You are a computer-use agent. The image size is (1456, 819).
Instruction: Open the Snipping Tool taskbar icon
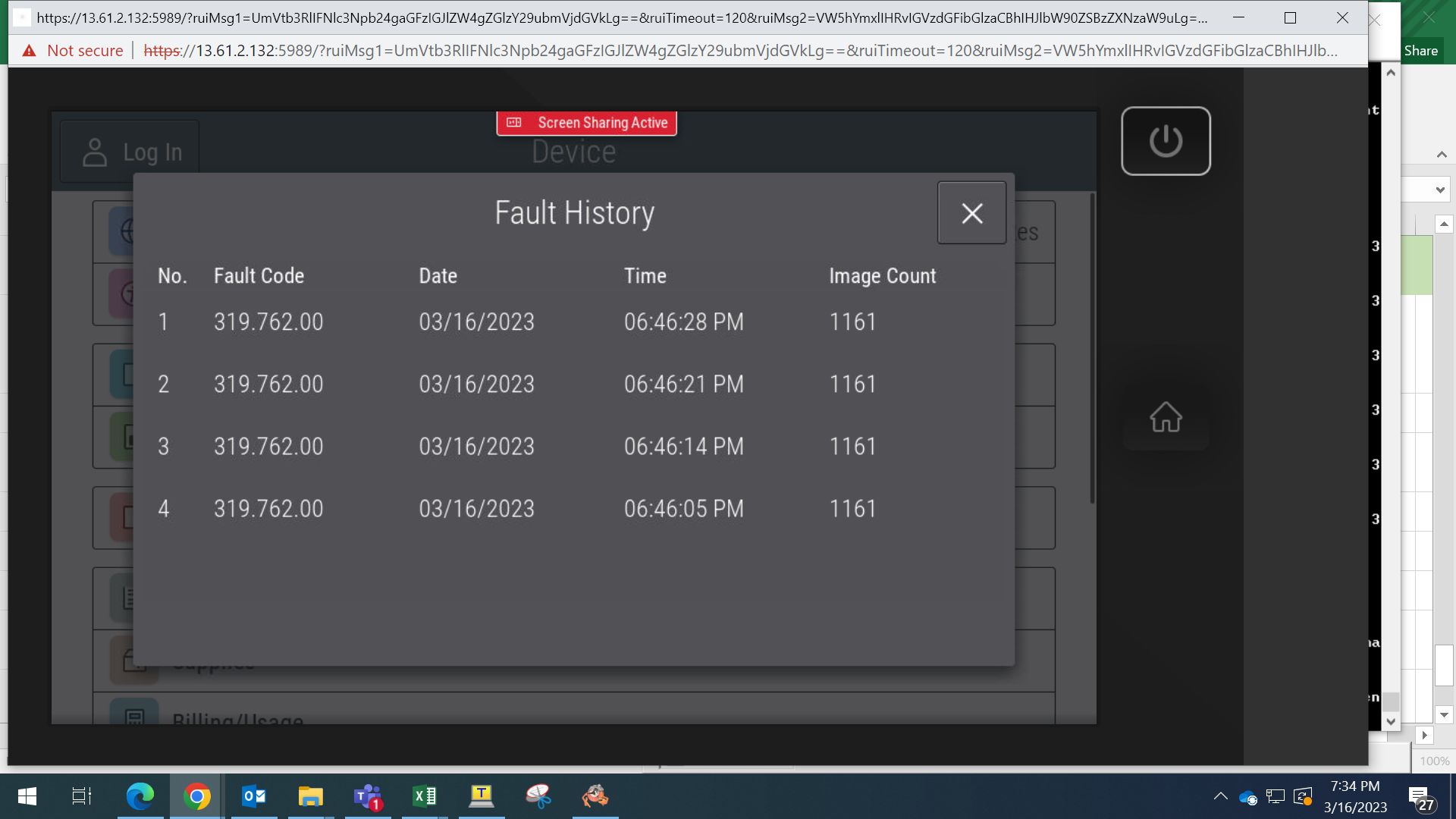point(538,796)
